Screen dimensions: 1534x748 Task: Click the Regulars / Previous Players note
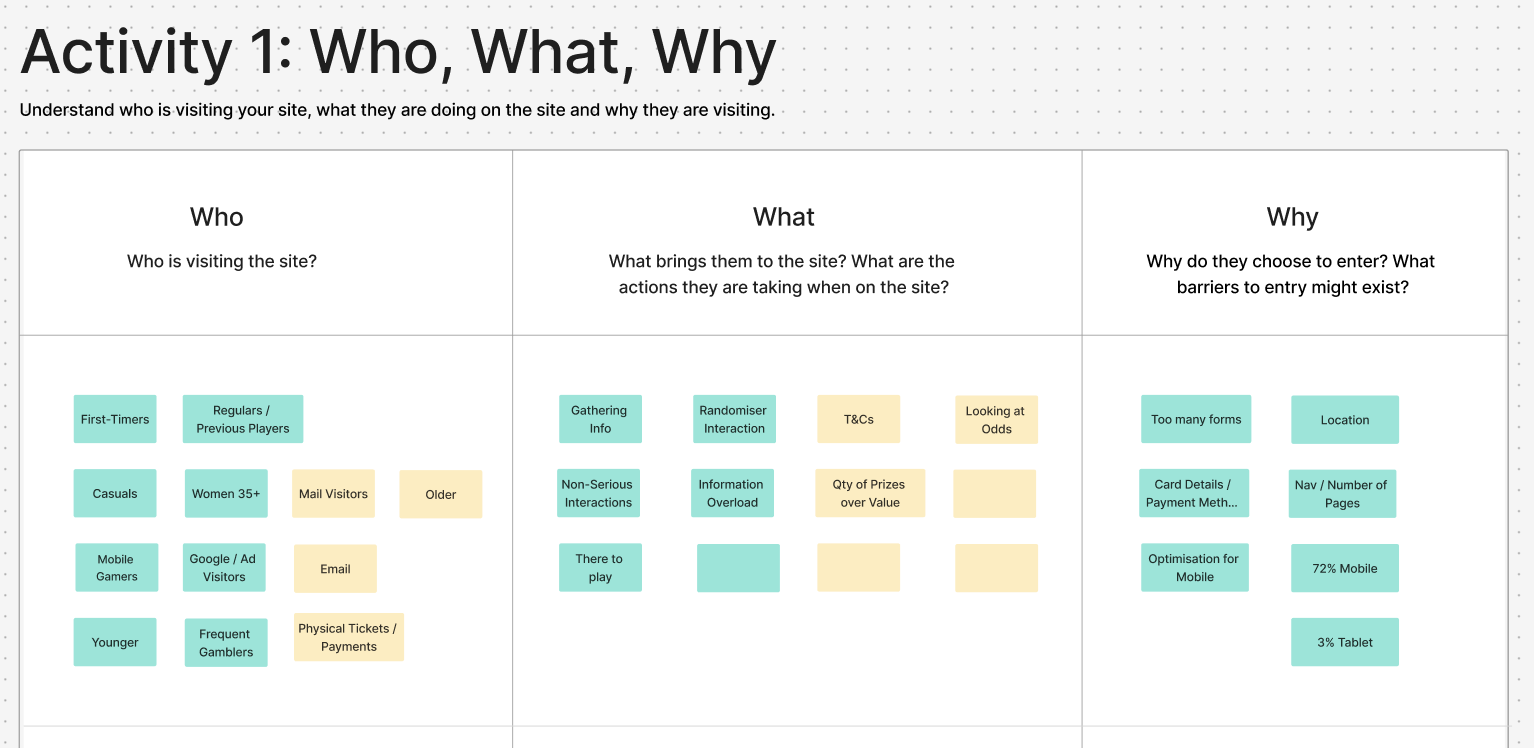coord(243,419)
